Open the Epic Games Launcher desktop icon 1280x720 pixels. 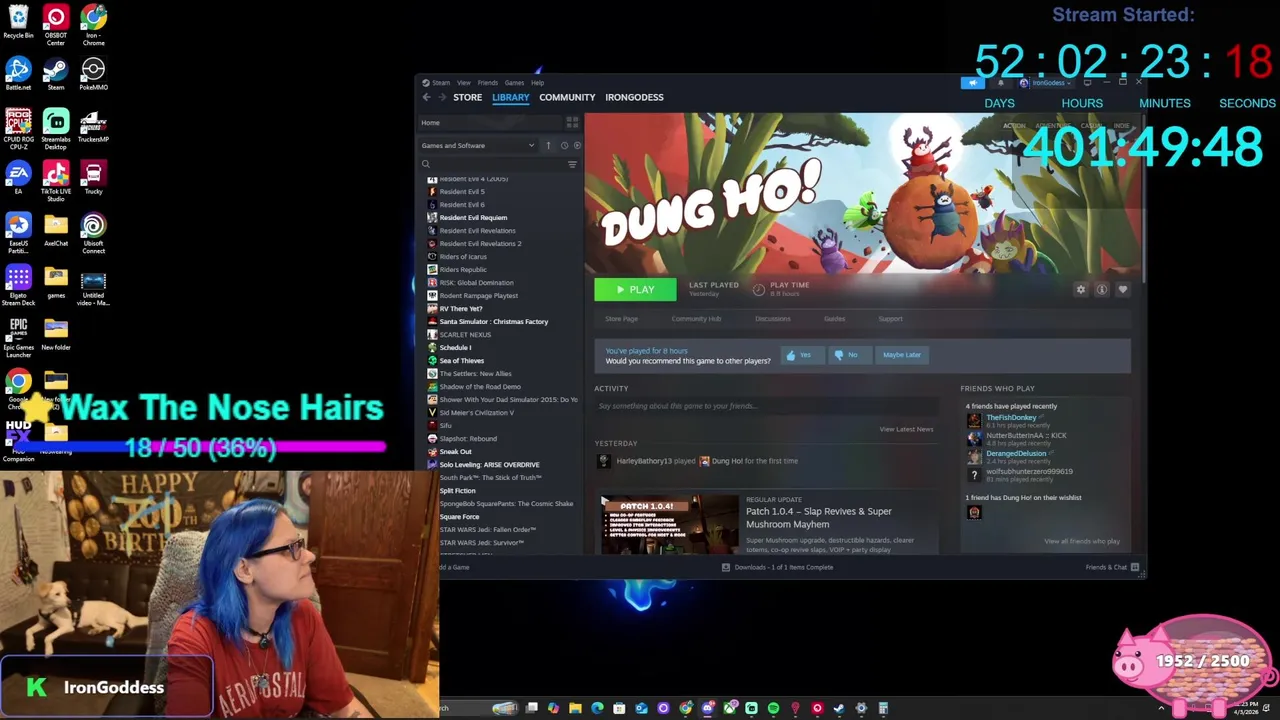point(18,338)
